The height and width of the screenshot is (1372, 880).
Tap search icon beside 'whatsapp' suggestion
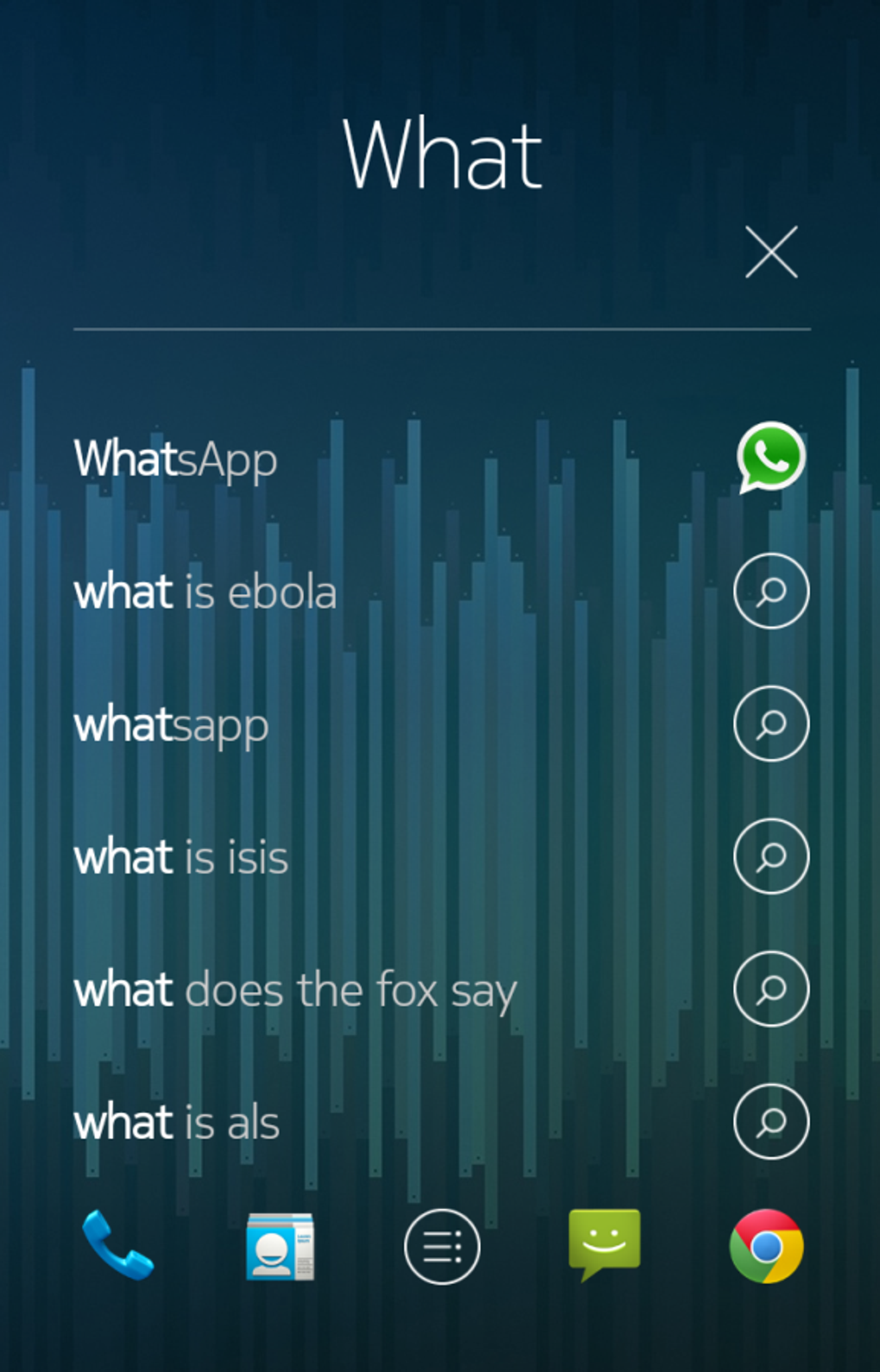[771, 724]
